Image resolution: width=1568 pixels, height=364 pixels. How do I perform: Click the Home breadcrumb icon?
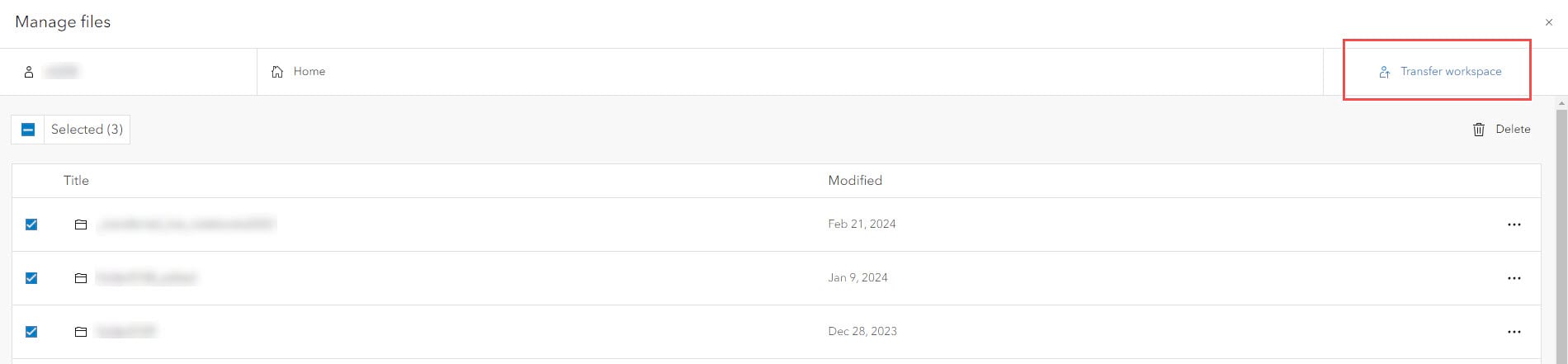(277, 72)
